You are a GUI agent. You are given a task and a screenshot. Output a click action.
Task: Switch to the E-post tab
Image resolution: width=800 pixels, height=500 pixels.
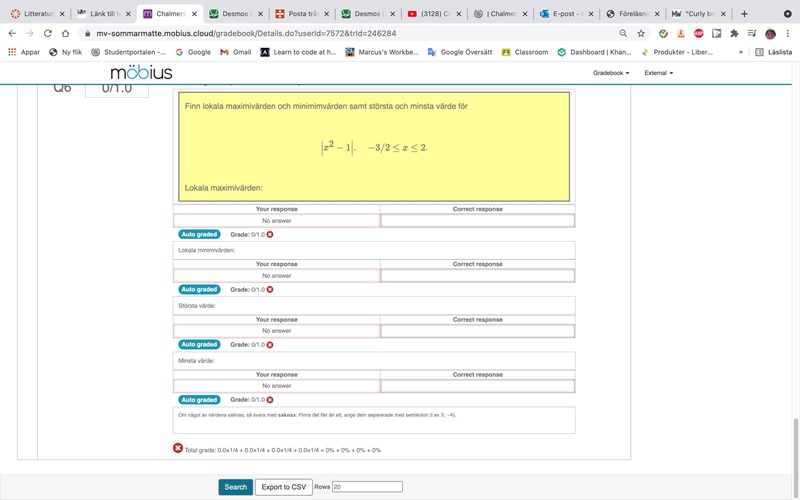tap(565, 14)
